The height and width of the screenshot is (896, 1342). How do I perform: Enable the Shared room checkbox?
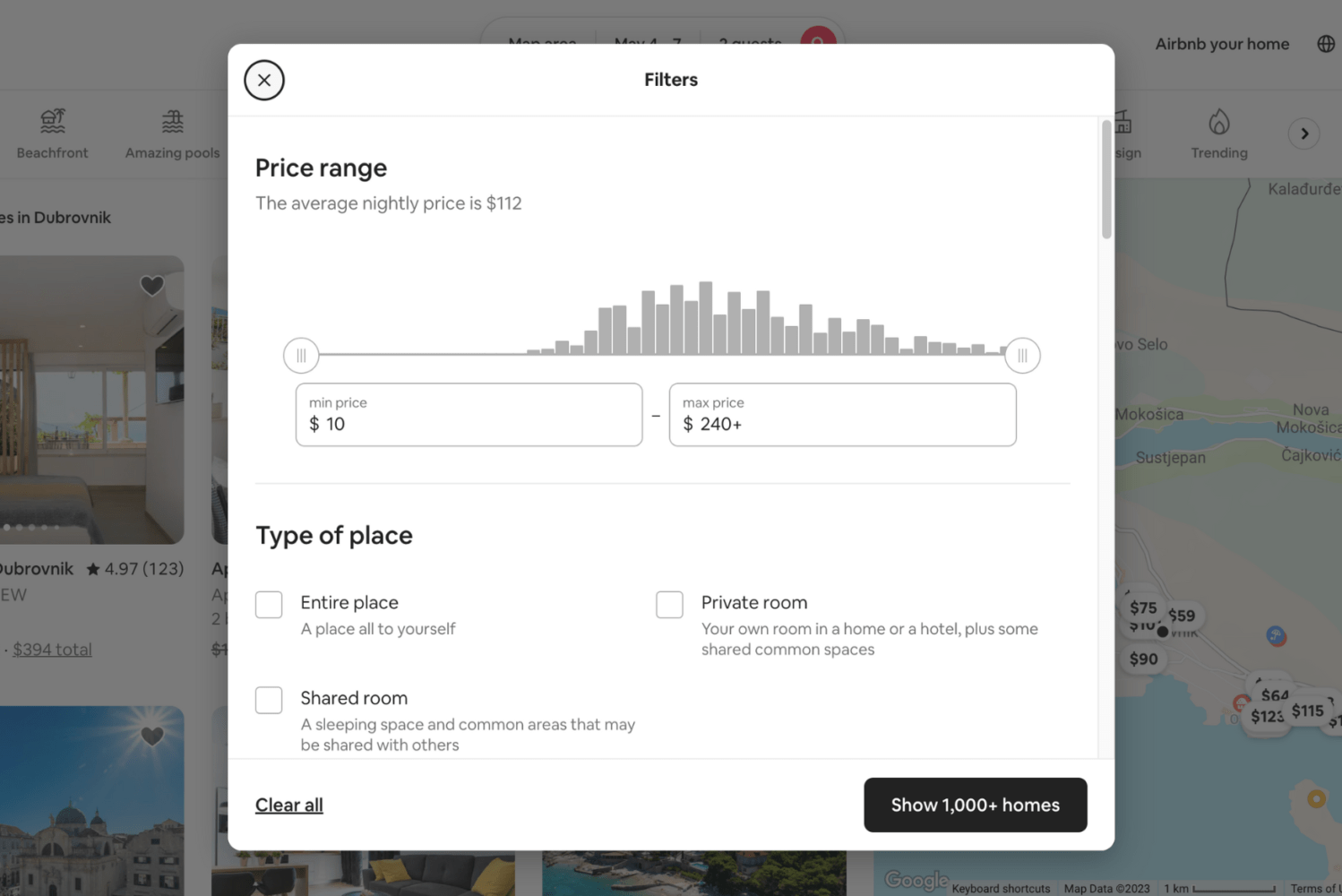point(269,700)
